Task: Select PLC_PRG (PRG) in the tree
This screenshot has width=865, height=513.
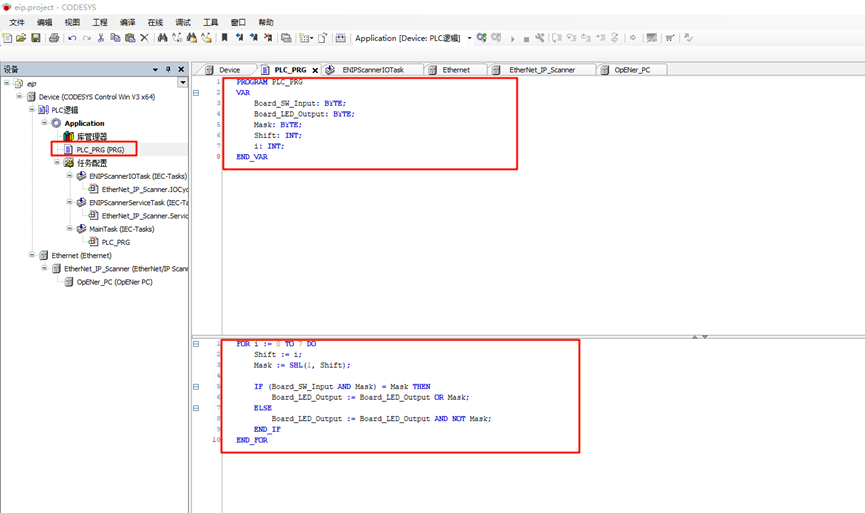Action: [100, 149]
